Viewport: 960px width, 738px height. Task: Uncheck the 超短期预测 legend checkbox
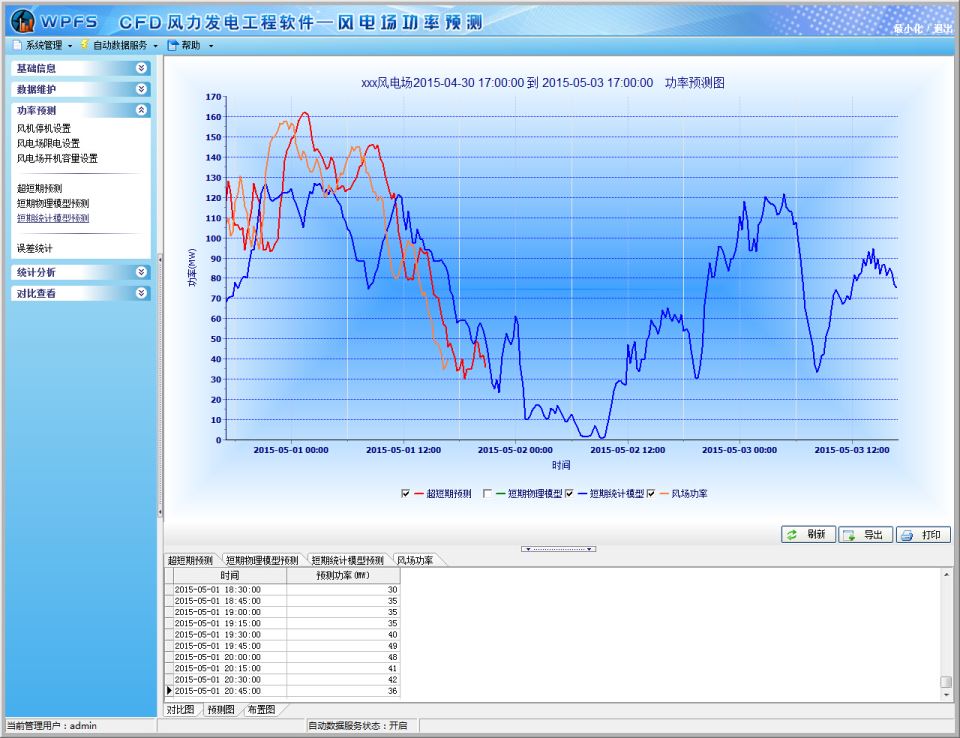point(405,493)
